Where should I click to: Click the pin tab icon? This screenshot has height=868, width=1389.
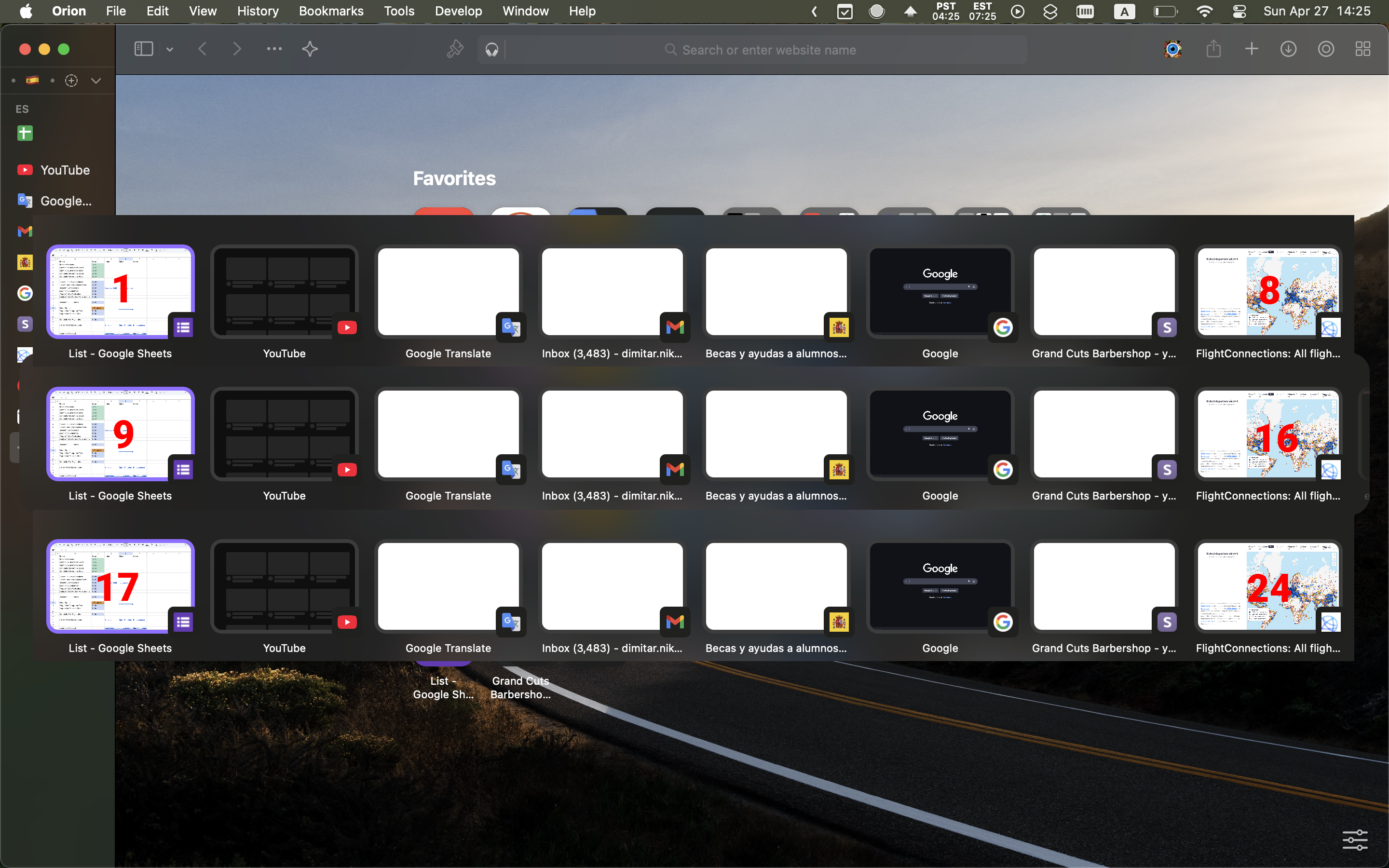pyautogui.click(x=455, y=49)
